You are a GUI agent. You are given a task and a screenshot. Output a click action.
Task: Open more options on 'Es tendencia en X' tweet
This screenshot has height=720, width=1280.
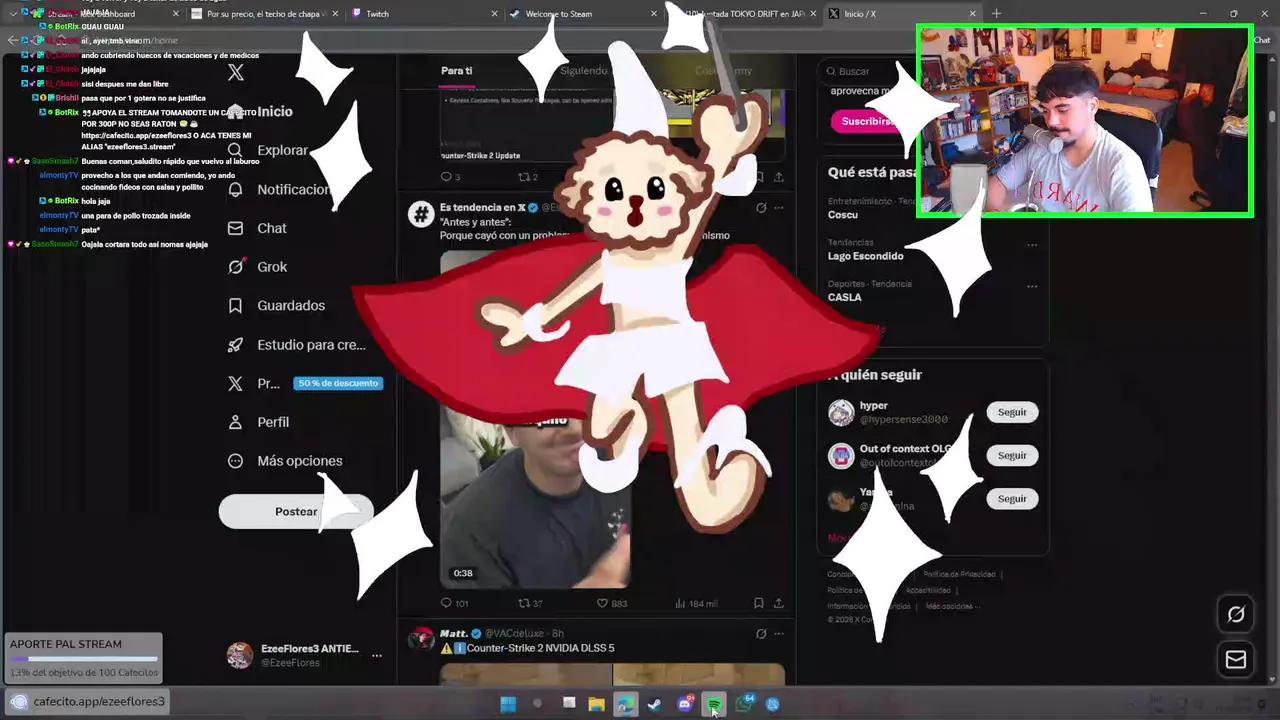pyautogui.click(x=778, y=208)
